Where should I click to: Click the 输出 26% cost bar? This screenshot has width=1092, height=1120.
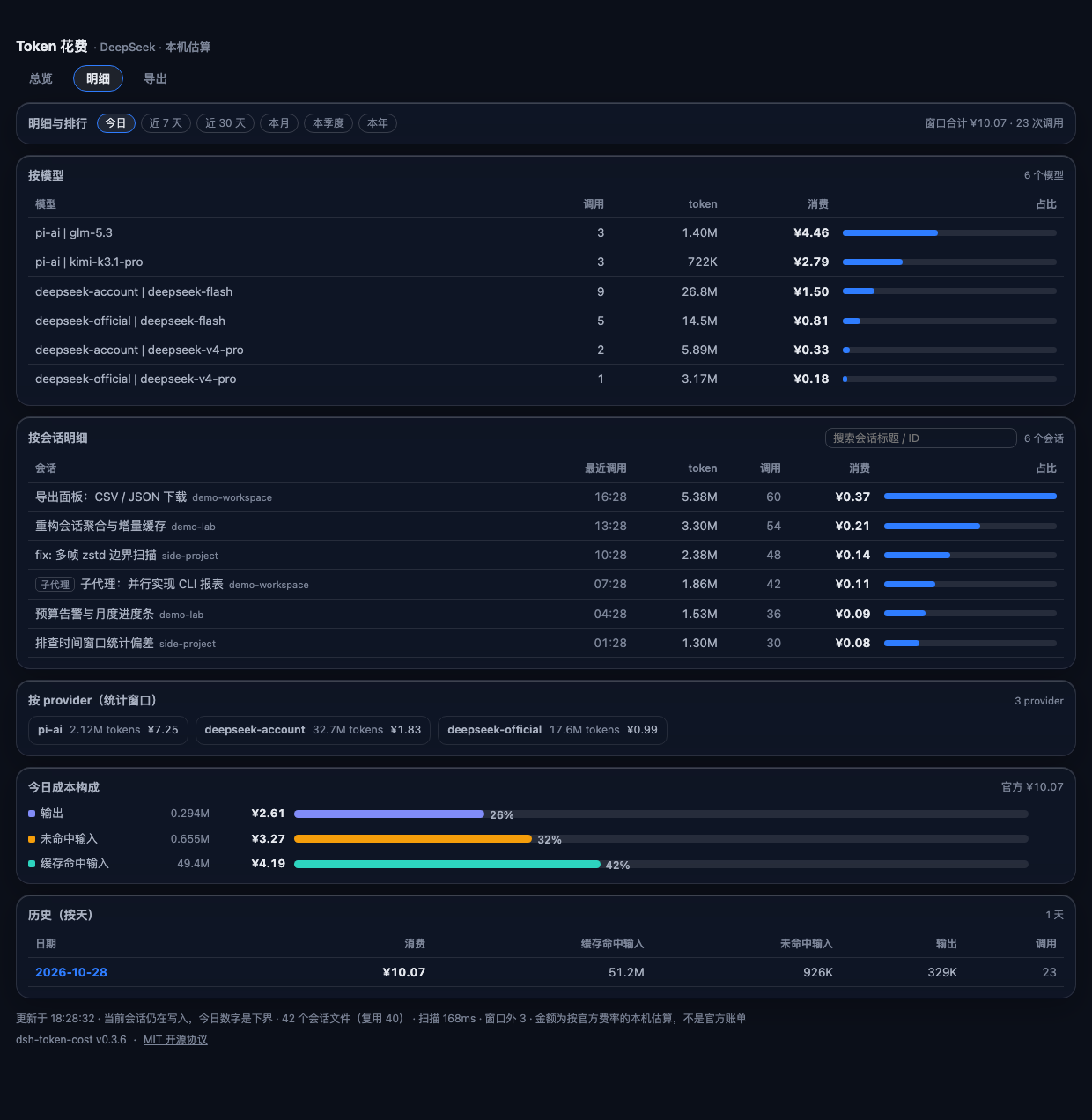660,814
